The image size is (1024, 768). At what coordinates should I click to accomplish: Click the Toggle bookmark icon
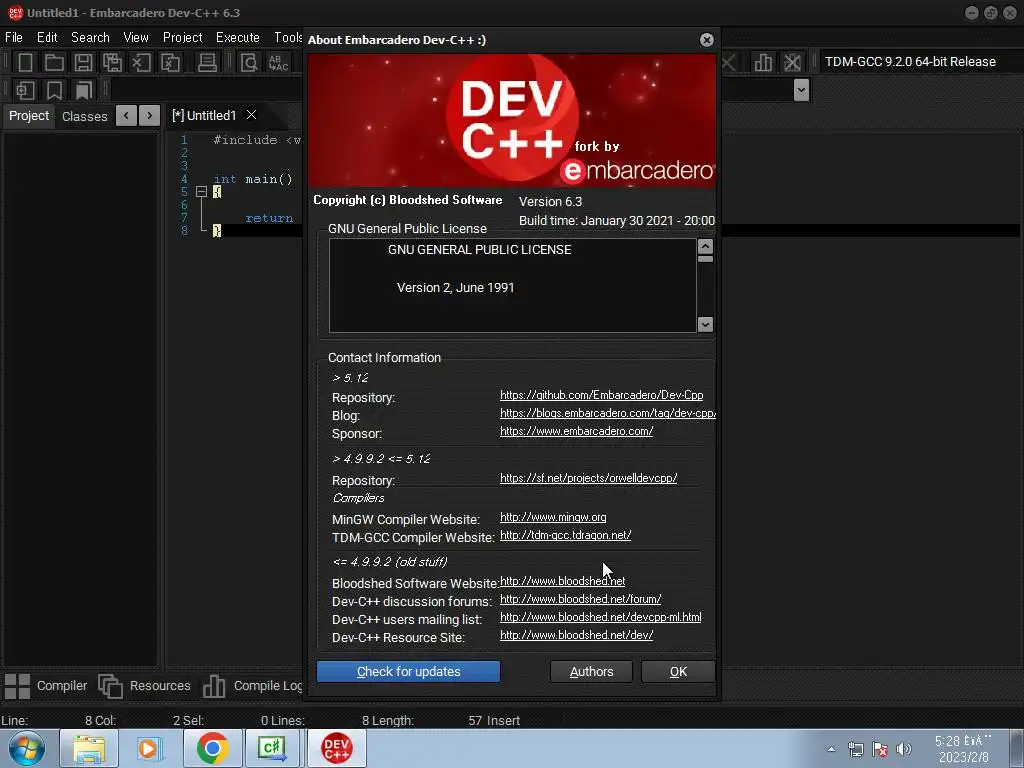click(54, 90)
